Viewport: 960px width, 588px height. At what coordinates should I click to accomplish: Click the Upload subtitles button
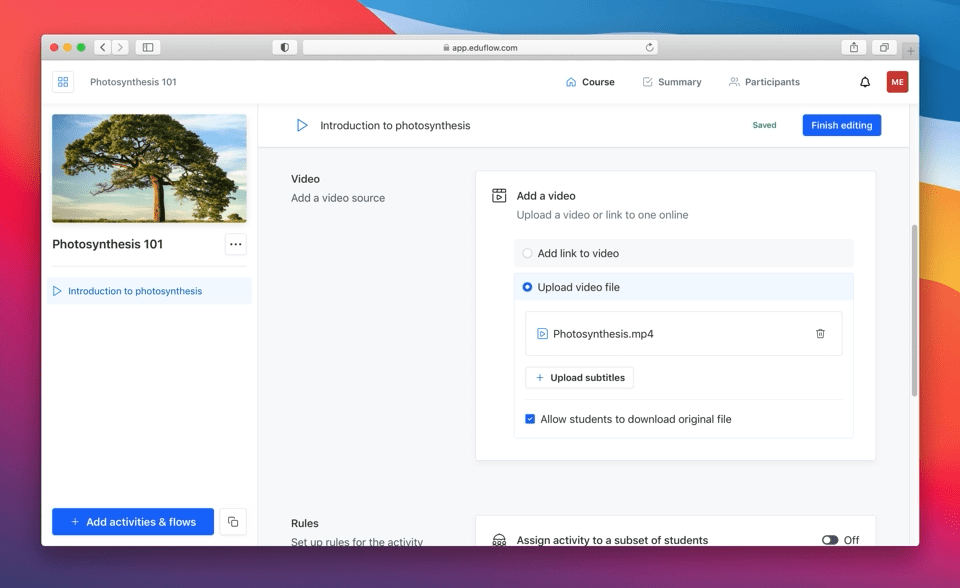pyautogui.click(x=579, y=377)
